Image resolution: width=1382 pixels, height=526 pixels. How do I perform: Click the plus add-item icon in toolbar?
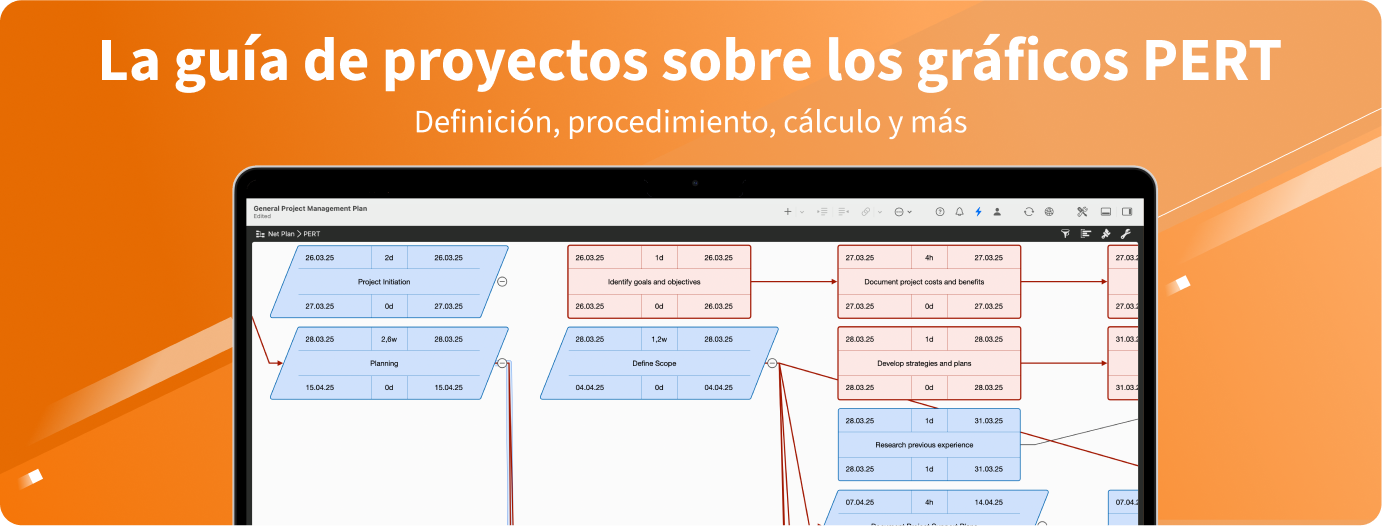pos(787,212)
